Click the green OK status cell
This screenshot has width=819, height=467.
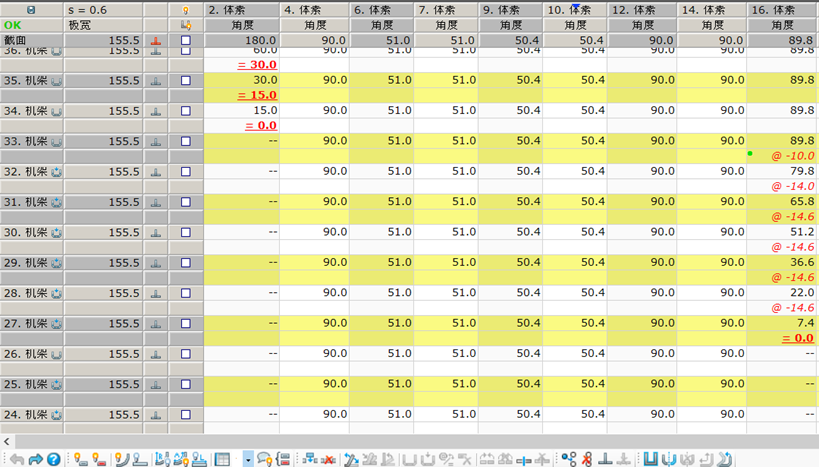pos(32,25)
